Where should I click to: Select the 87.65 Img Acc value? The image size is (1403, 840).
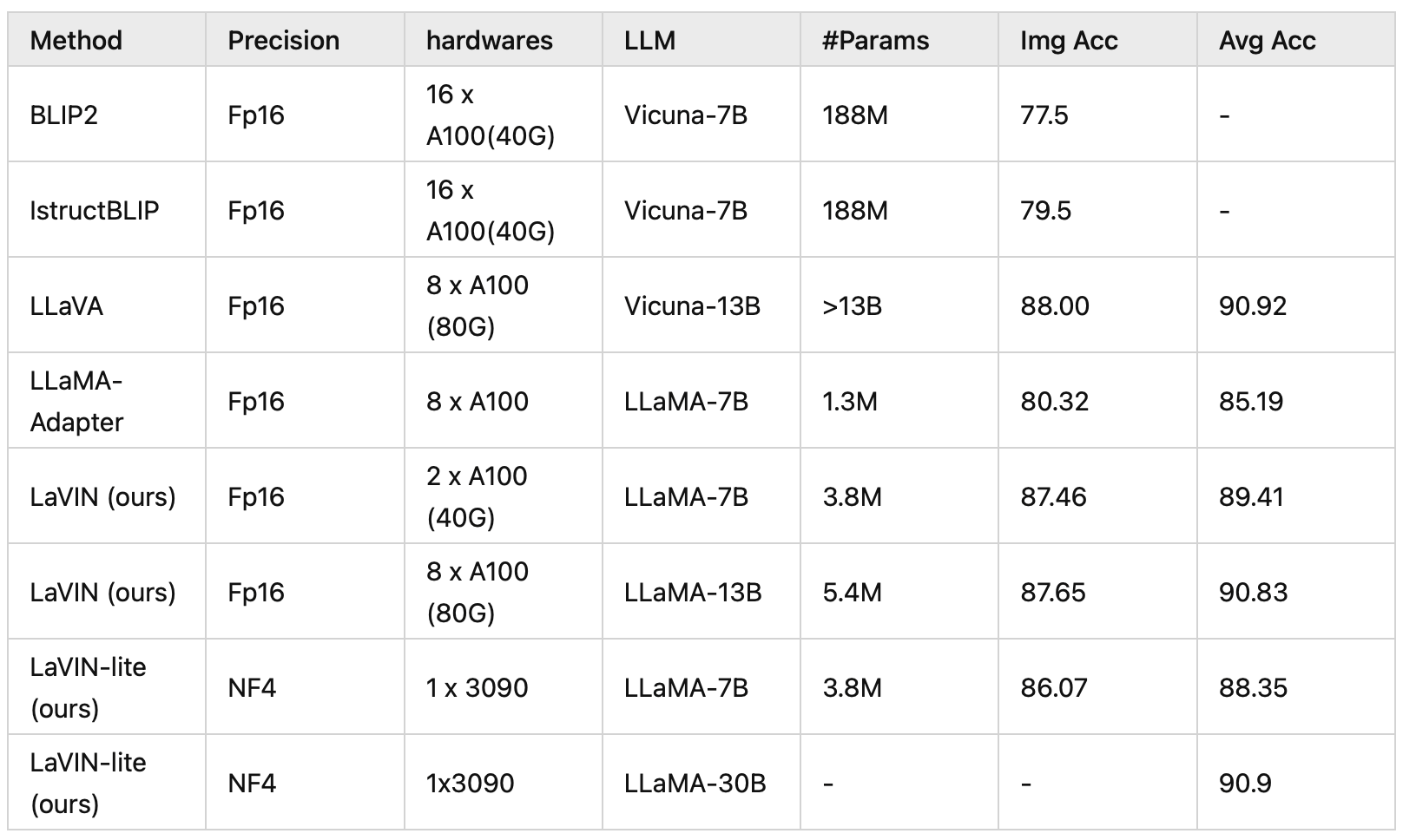(x=1053, y=593)
